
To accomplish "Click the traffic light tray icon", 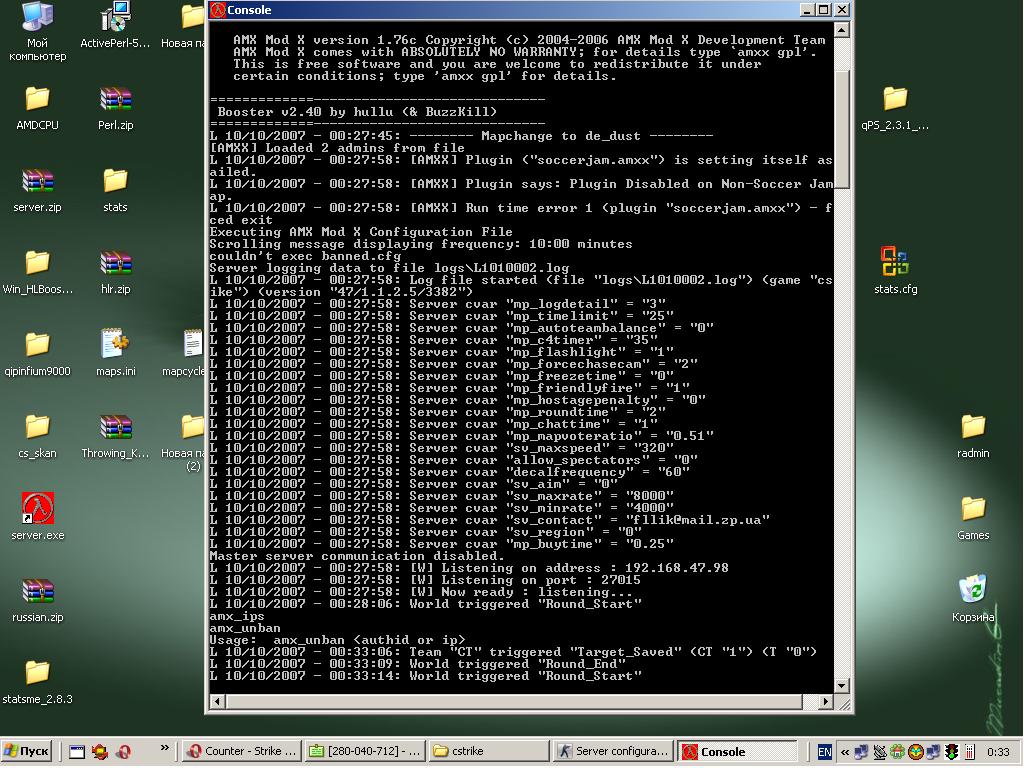I will [952, 752].
